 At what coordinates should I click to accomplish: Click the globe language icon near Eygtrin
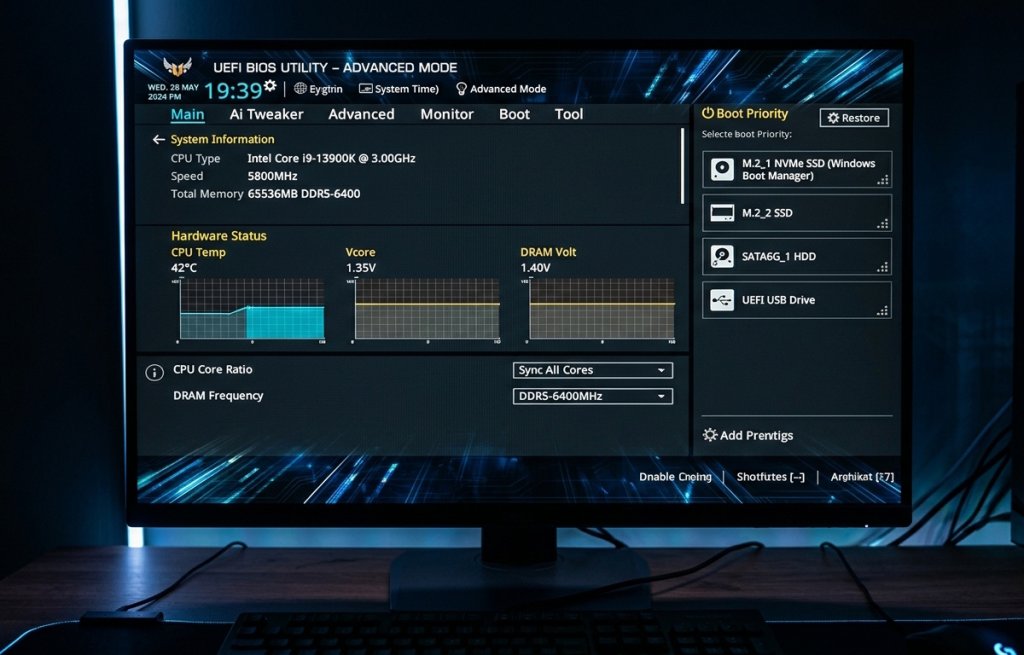click(300, 88)
